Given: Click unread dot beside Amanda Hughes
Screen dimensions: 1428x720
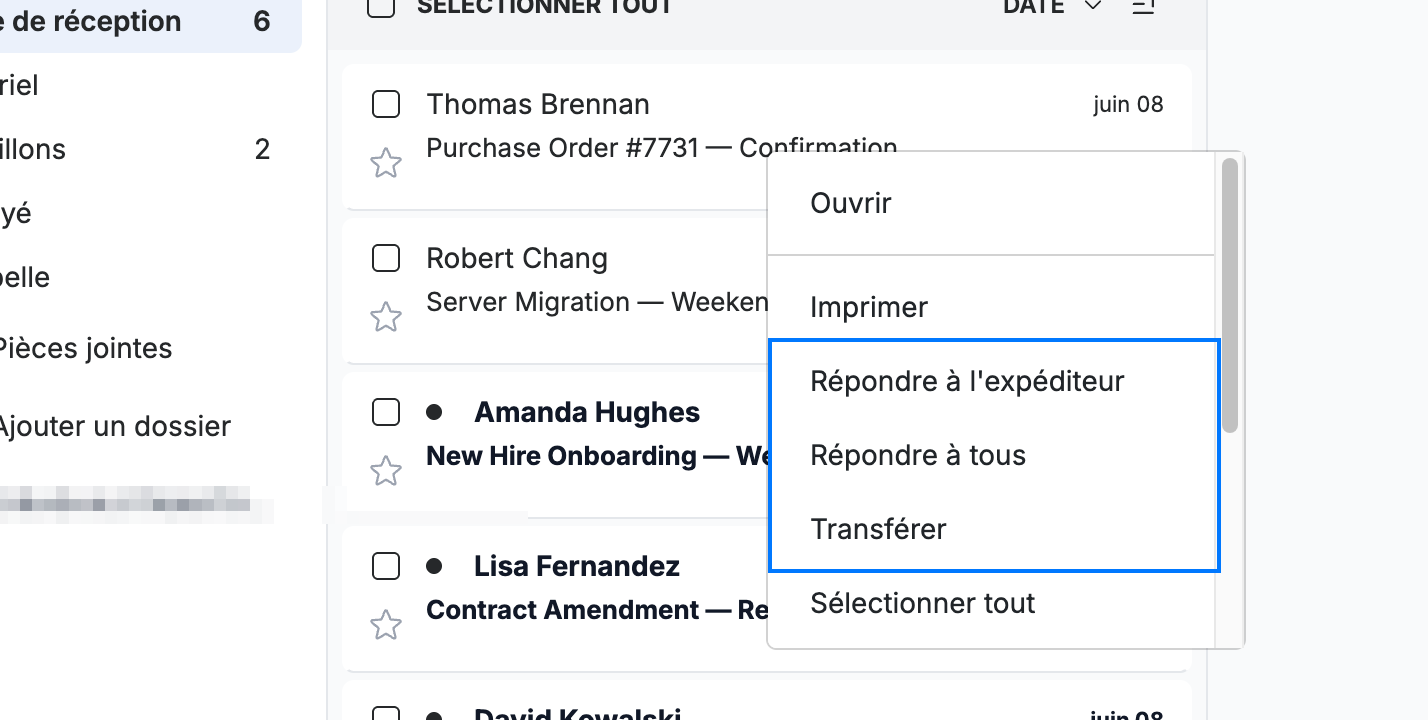Looking at the screenshot, I should click(434, 412).
